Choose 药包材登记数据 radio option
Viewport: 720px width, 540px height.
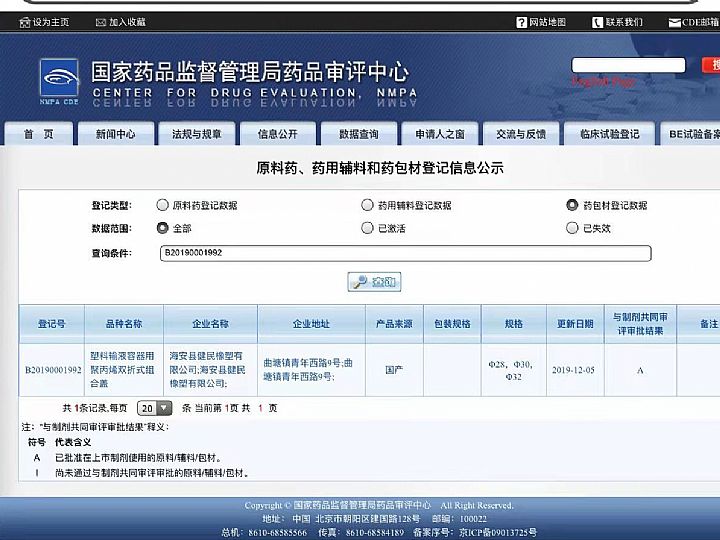coord(572,205)
